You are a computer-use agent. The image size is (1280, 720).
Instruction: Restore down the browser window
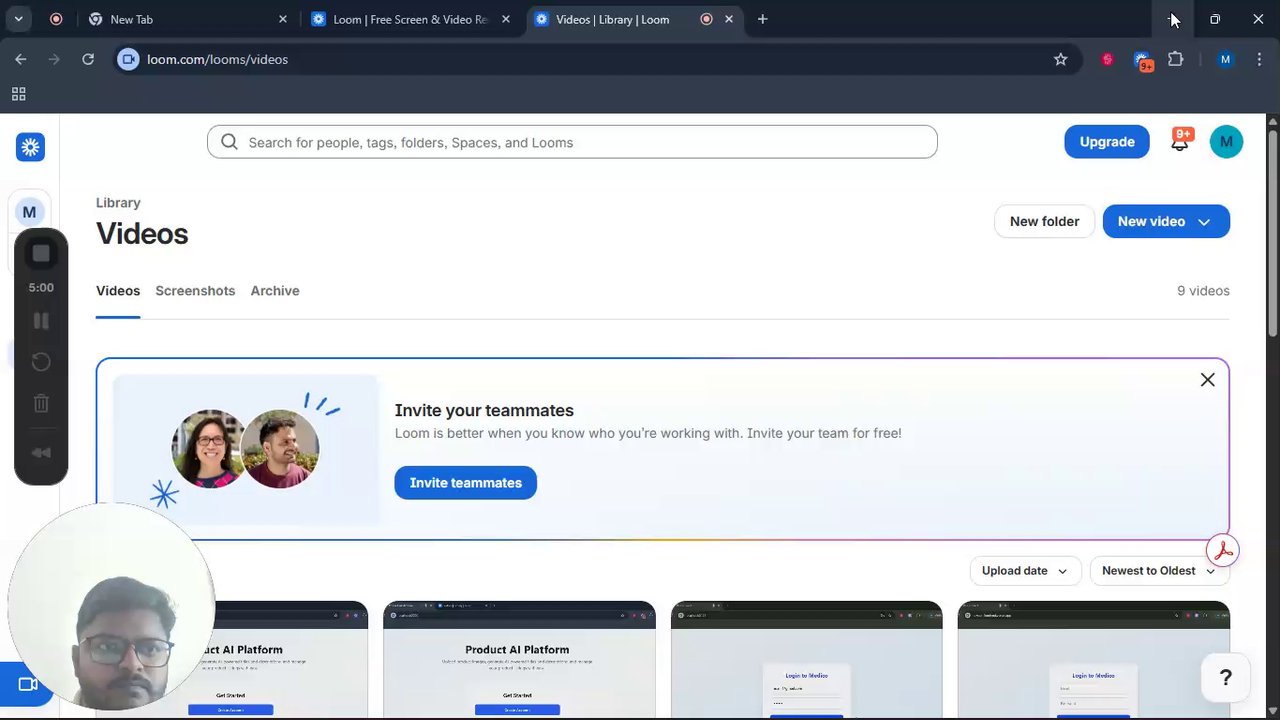(1215, 19)
